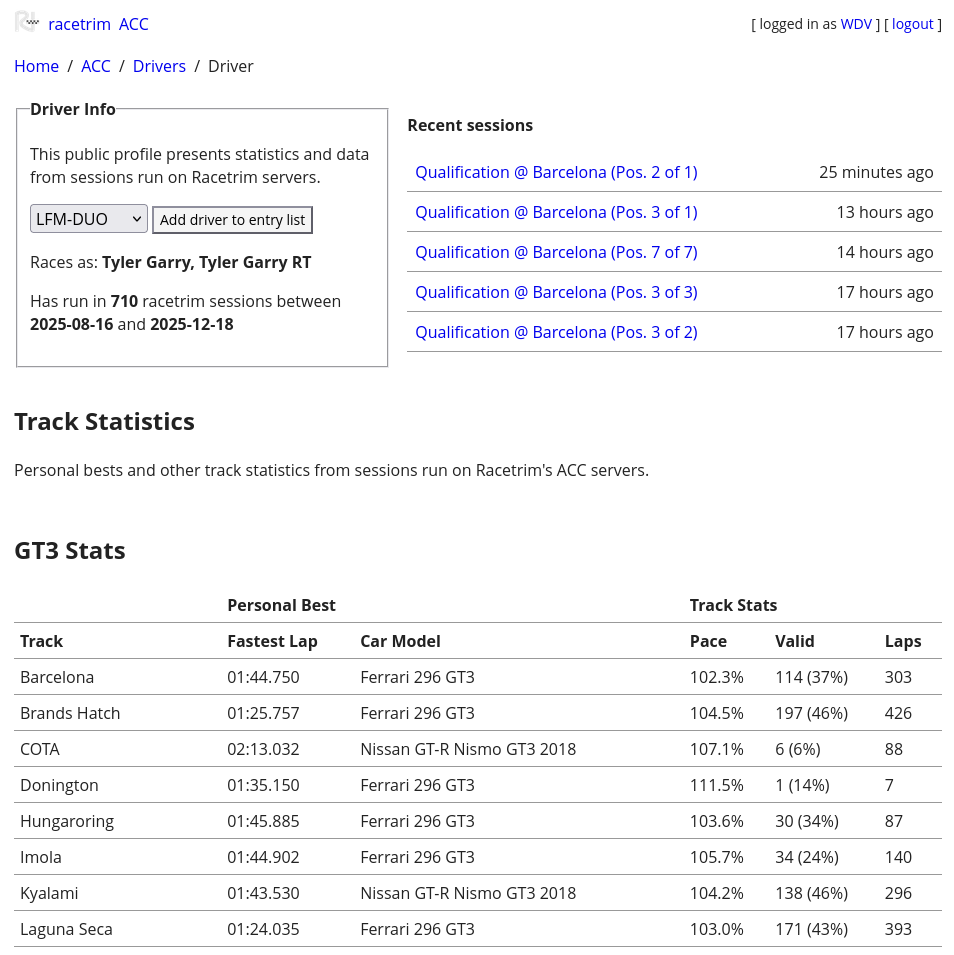The width and height of the screenshot is (954, 955).
Task: Open Qualification @ Barcelona (Pos. 3 of 2)
Action: point(556,332)
